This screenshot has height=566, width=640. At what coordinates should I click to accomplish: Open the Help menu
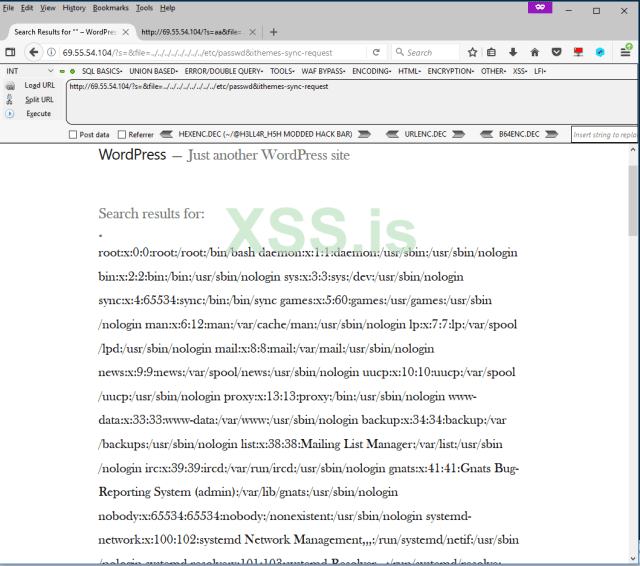167,8
